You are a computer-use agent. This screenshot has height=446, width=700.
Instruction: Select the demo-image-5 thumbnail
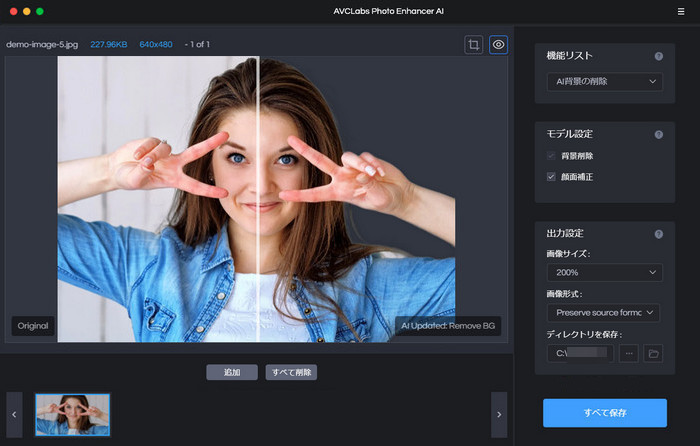pyautogui.click(x=72, y=415)
